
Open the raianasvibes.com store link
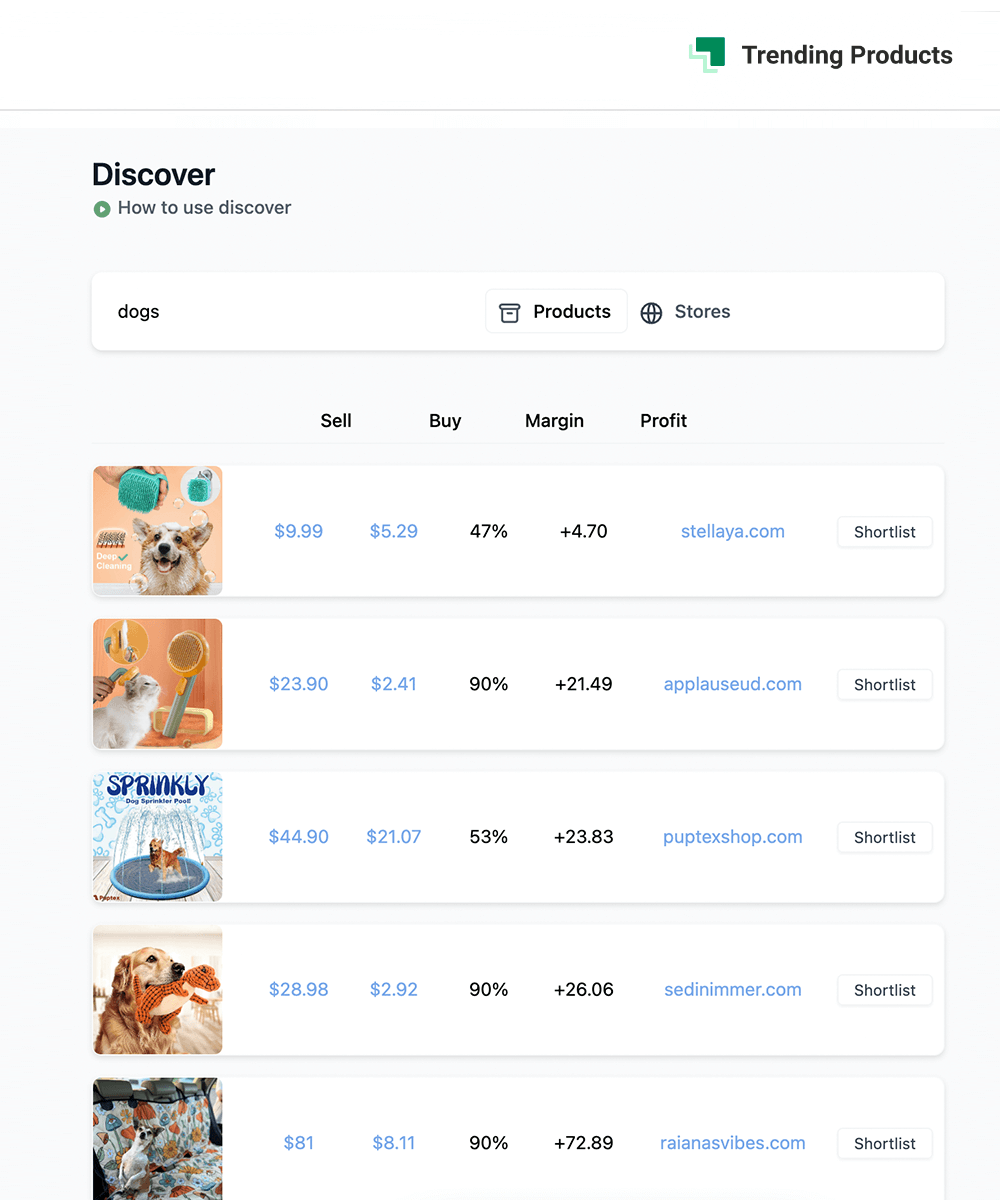click(x=732, y=1143)
